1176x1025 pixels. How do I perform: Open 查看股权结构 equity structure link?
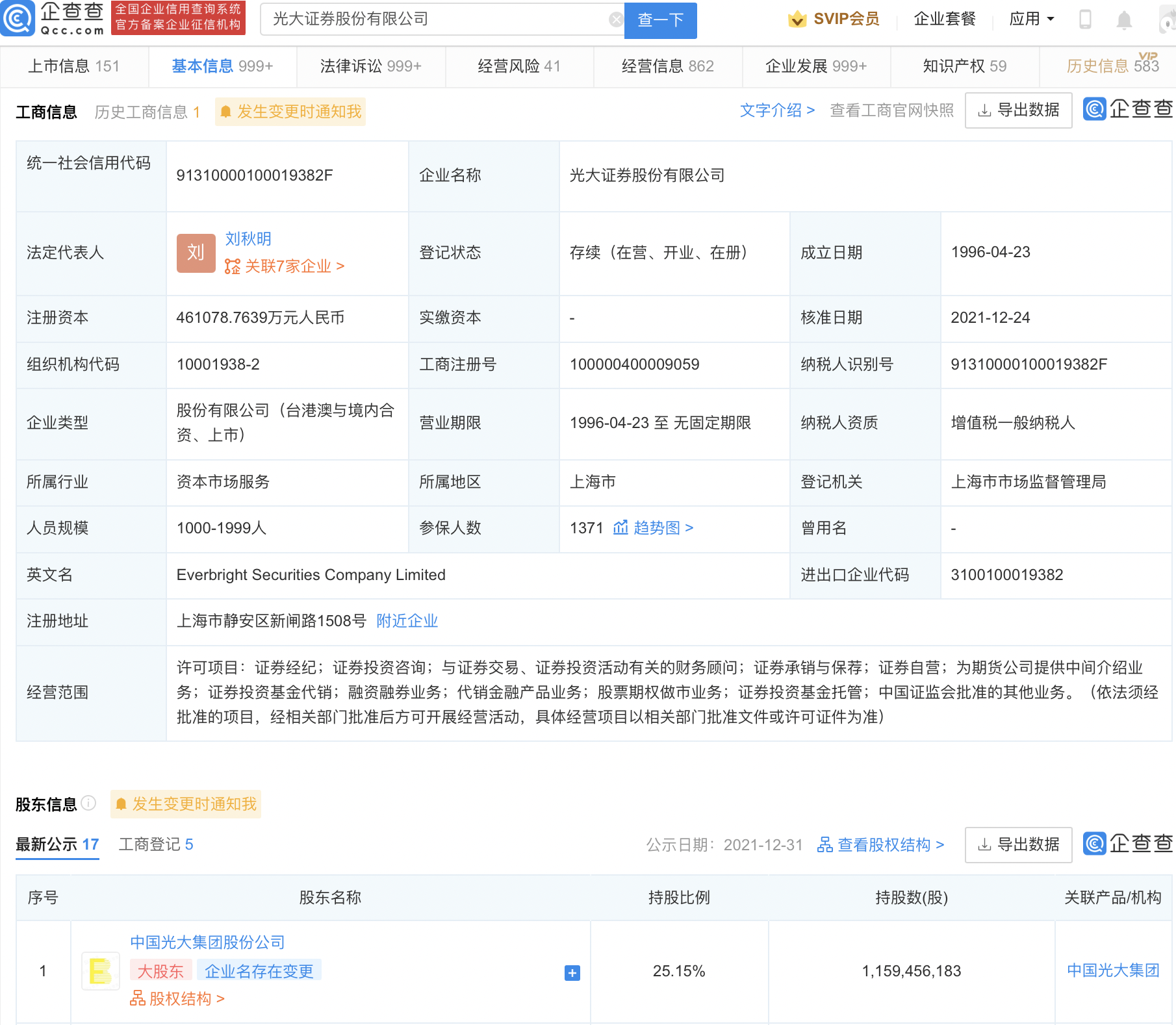[880, 844]
